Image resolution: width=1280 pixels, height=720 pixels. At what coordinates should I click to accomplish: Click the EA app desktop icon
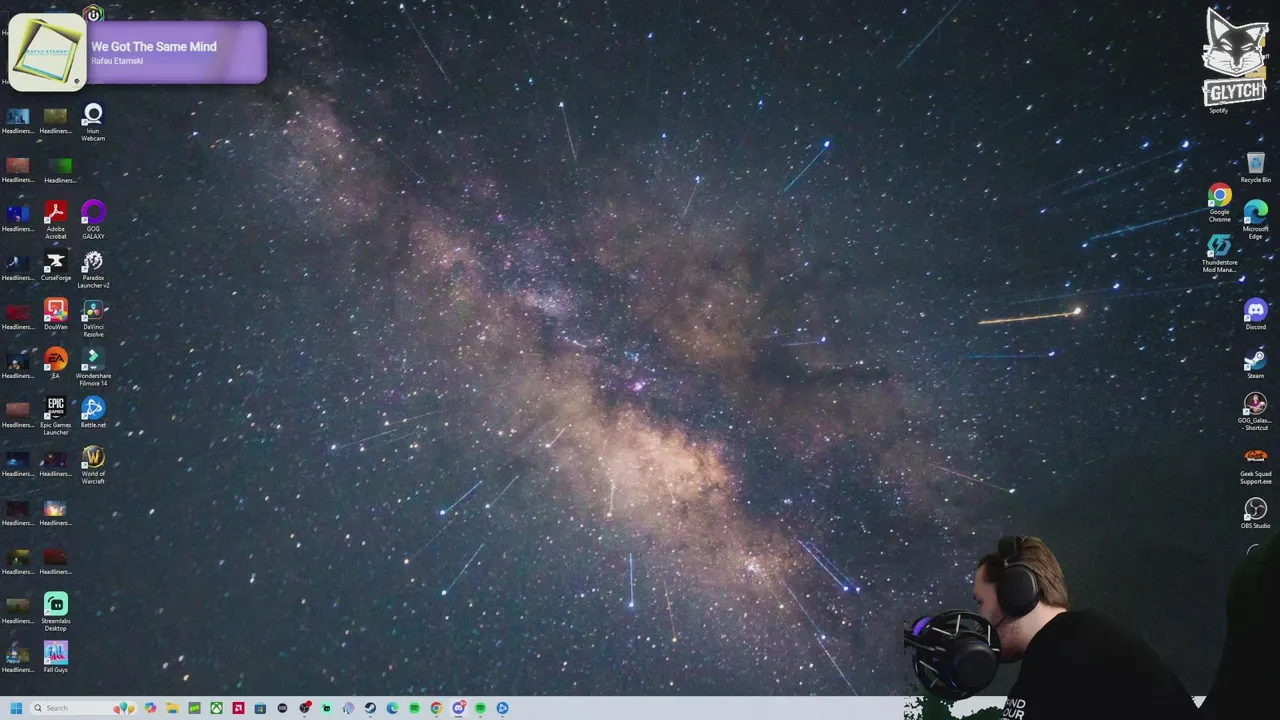tap(55, 364)
